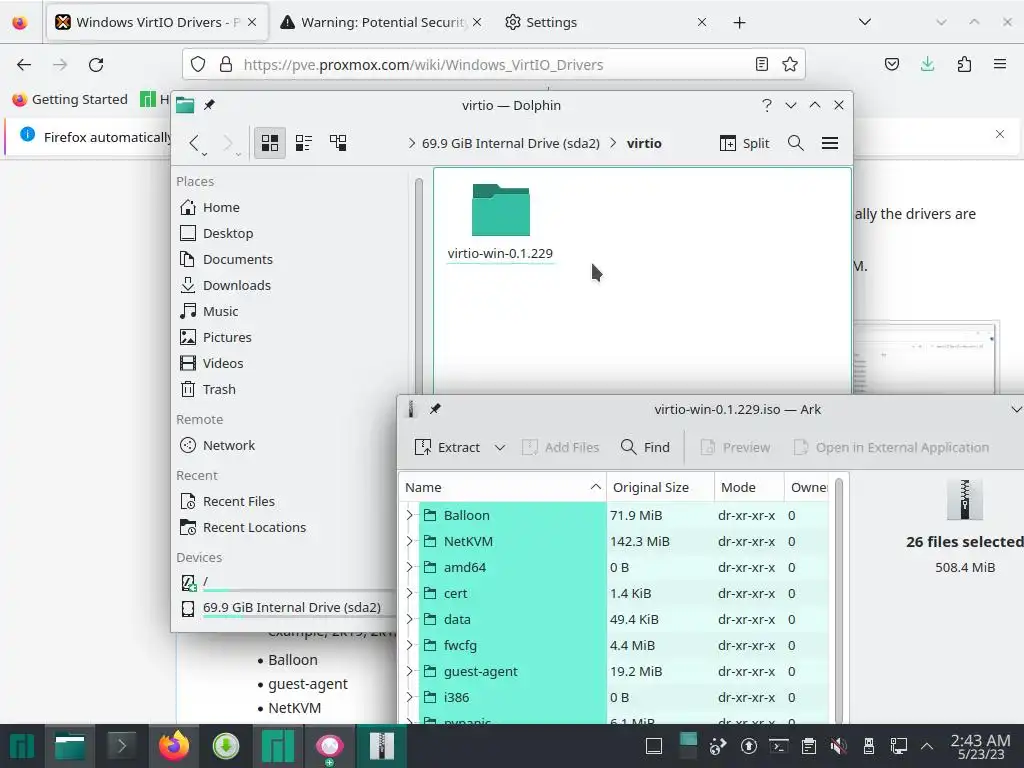Expand i386 folder in Ark

pos(409,697)
